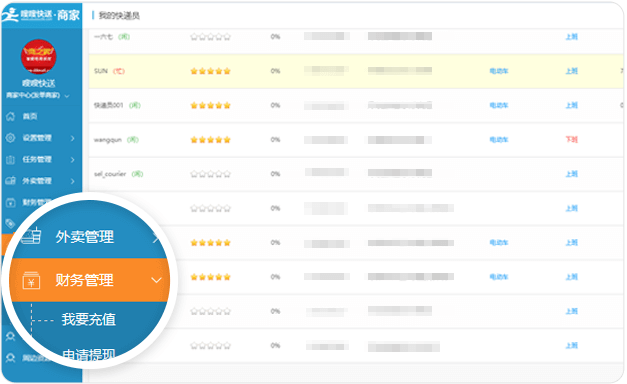
Task: Click 上班 link in SUN row
Action: coord(571,71)
